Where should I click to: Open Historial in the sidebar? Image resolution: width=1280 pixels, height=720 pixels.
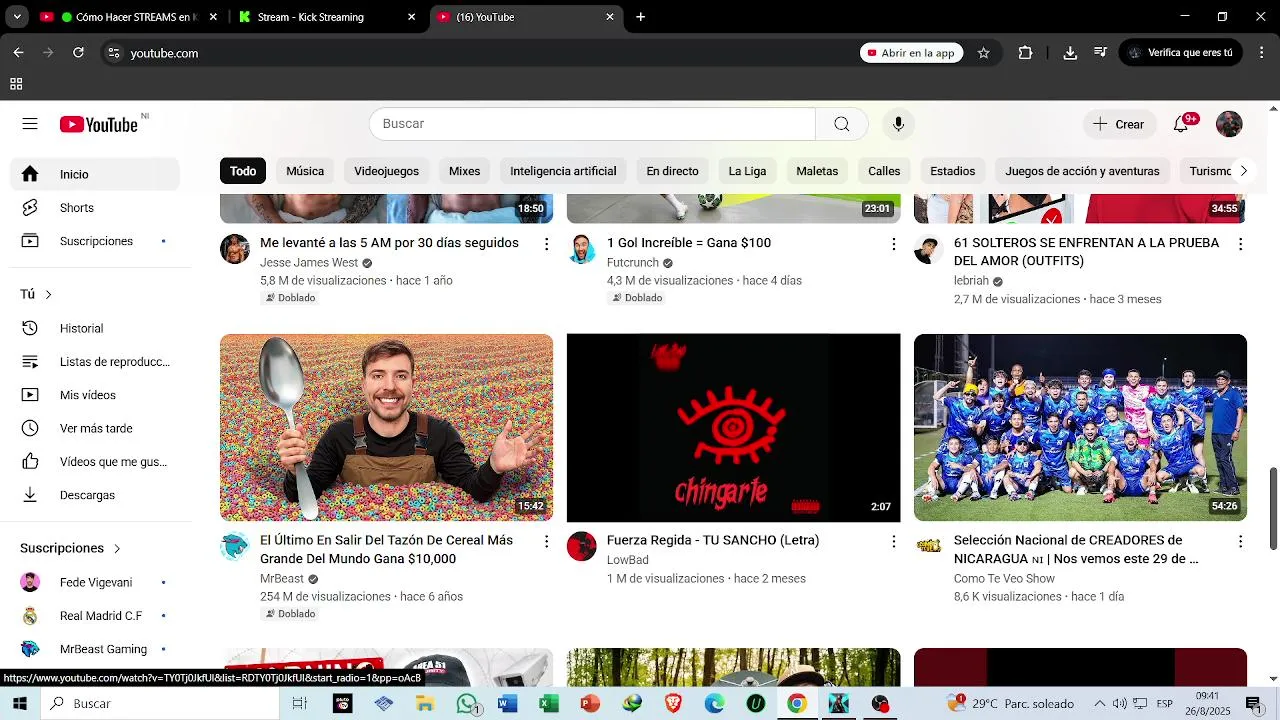pyautogui.click(x=96, y=328)
